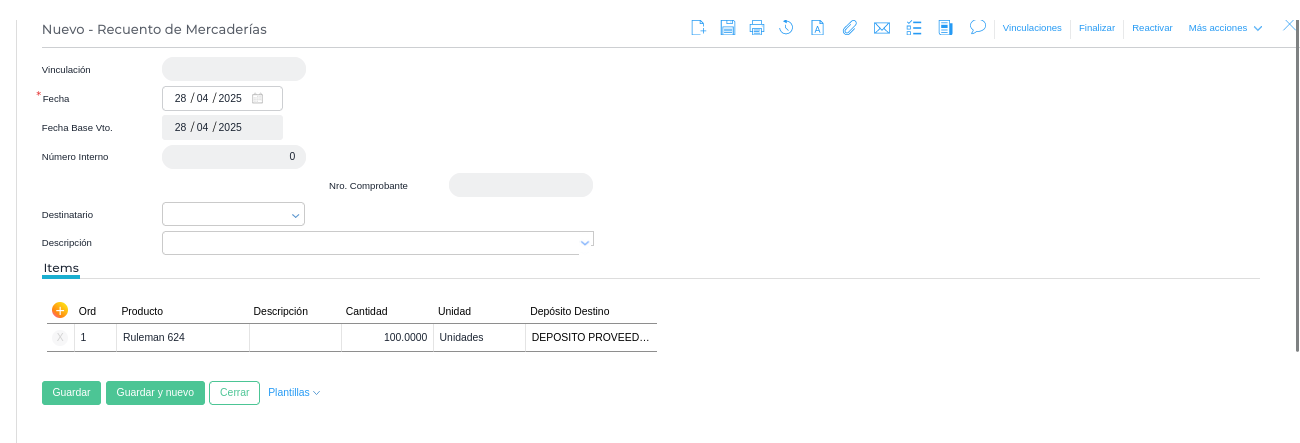Image resolution: width=1300 pixels, height=443 pixels.
Task: Click the Producto column header
Action: coord(142,311)
